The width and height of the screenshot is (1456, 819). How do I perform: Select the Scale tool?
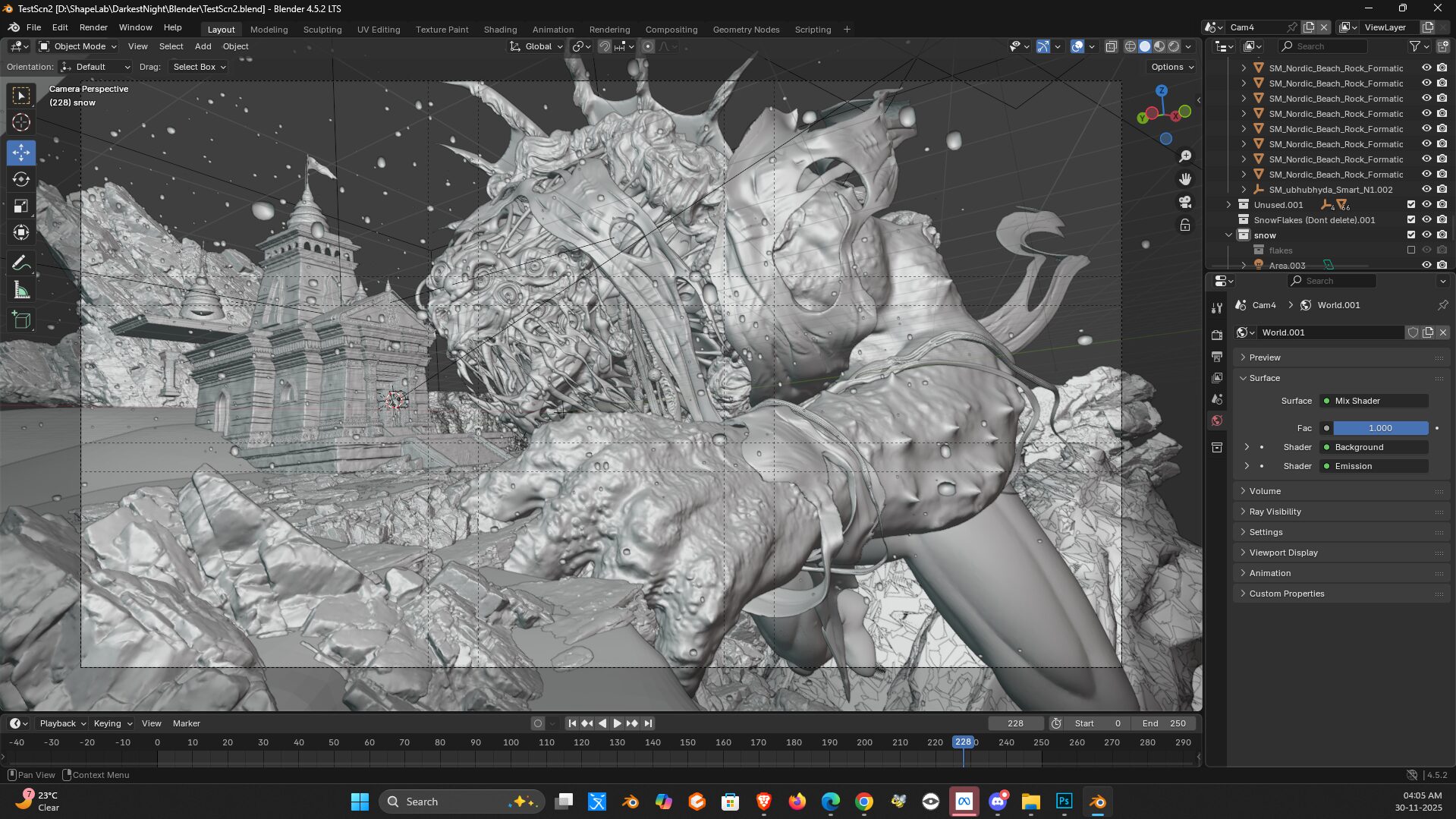coord(21,206)
